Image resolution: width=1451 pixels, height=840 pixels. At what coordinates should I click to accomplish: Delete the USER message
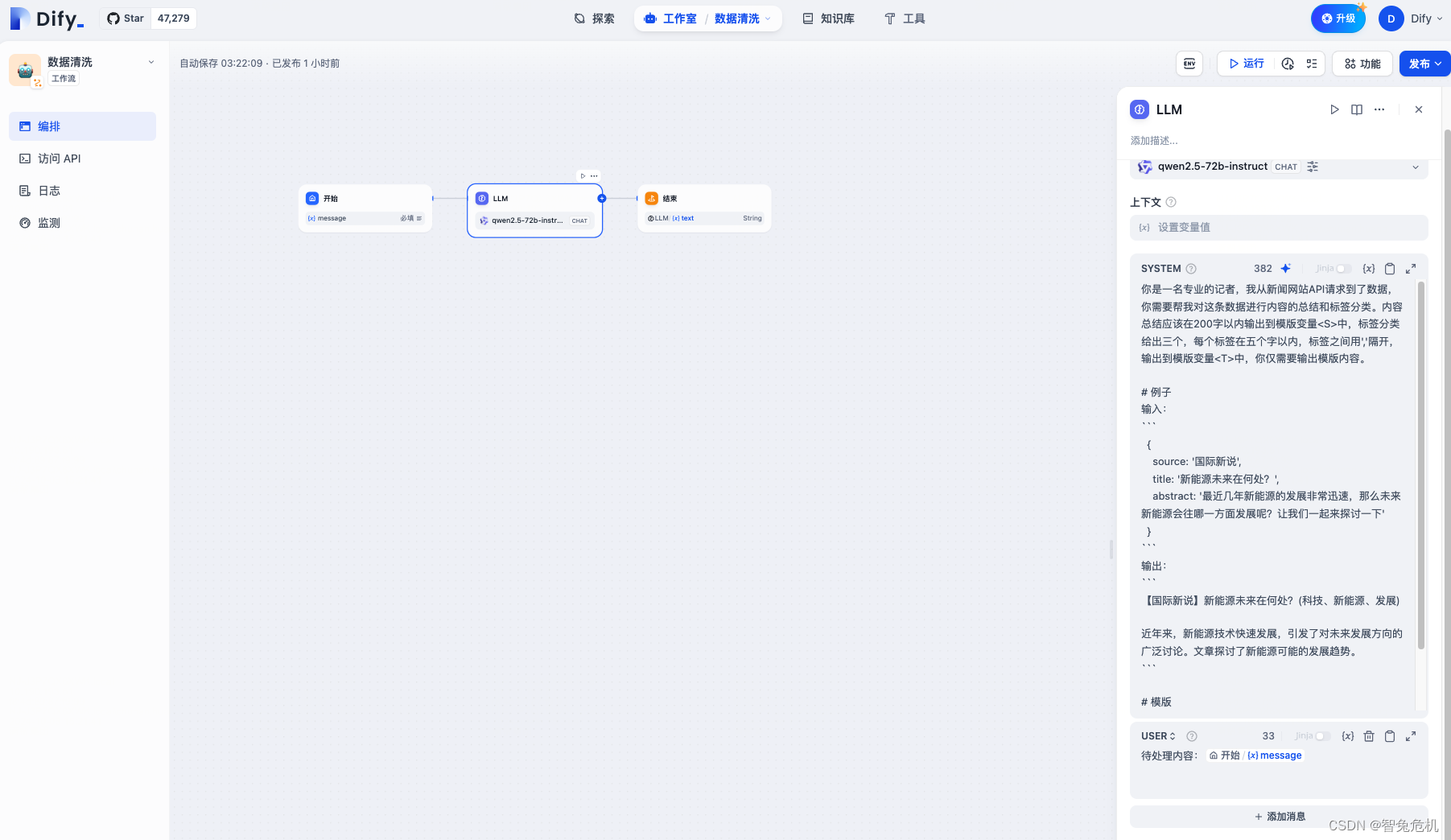[1369, 736]
